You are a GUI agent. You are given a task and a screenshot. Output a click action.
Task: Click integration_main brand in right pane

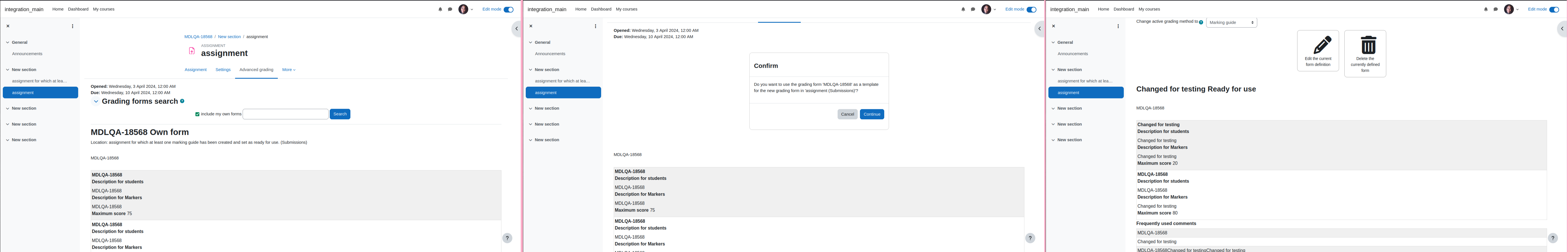1069,10
